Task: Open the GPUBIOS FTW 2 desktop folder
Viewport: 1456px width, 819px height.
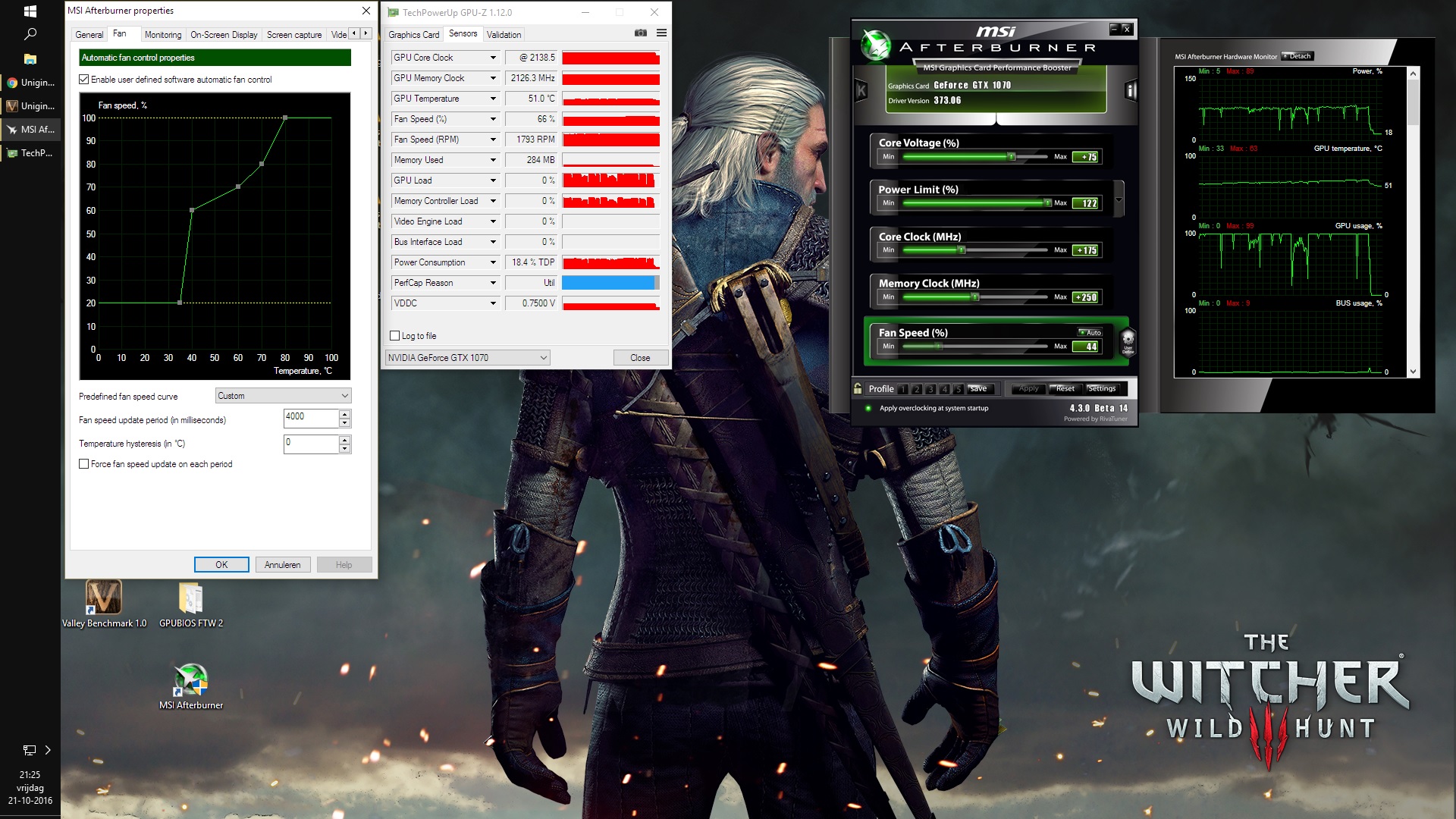Action: click(191, 604)
